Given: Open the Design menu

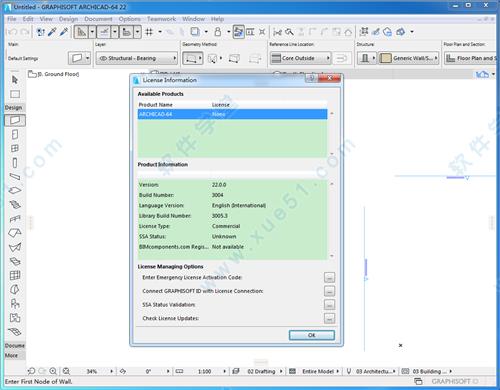Looking at the screenshot, I should coord(68,19).
